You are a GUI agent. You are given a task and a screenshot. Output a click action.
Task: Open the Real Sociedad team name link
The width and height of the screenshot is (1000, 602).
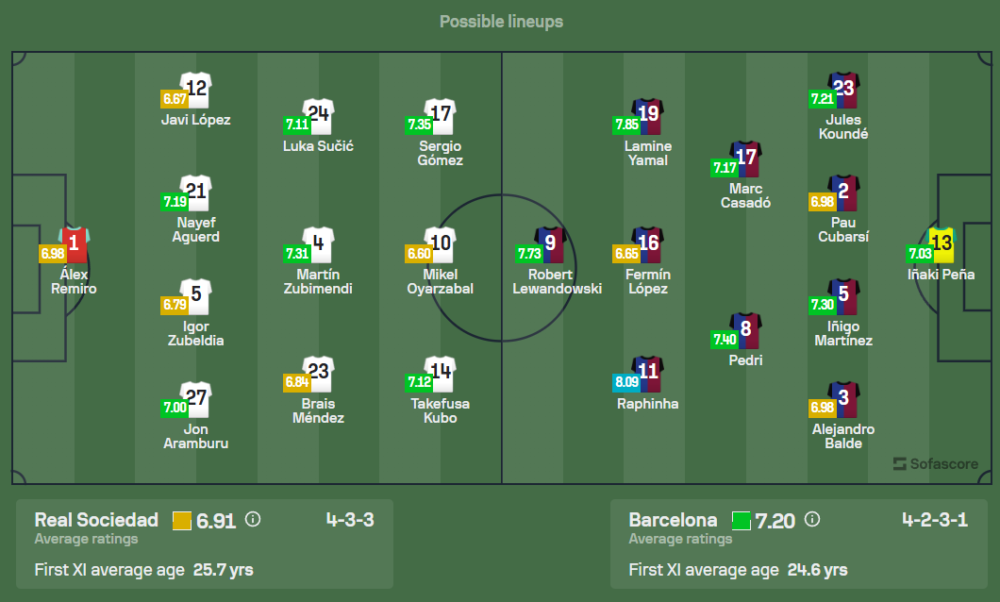coord(97,520)
